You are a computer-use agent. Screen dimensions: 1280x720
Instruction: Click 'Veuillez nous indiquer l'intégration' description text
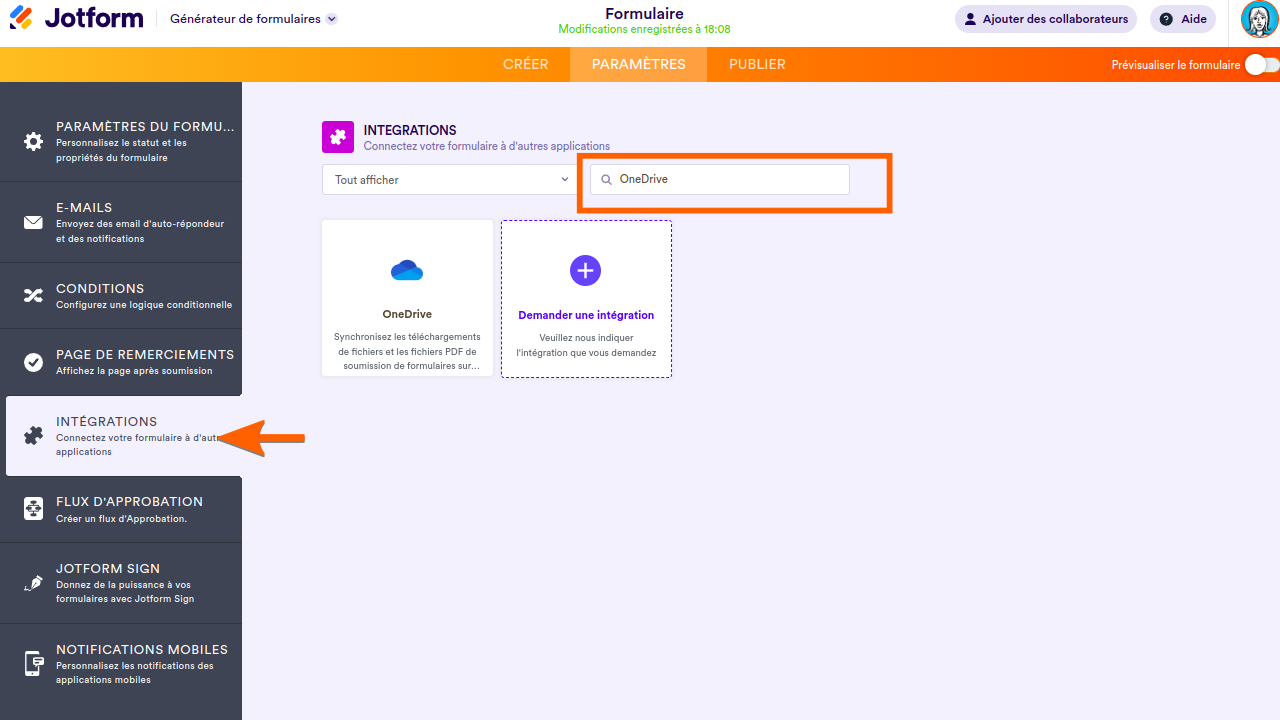pos(586,345)
